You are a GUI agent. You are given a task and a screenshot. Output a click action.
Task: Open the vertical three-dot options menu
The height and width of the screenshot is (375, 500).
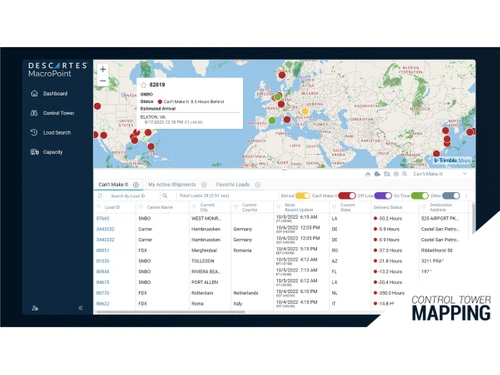click(x=467, y=196)
